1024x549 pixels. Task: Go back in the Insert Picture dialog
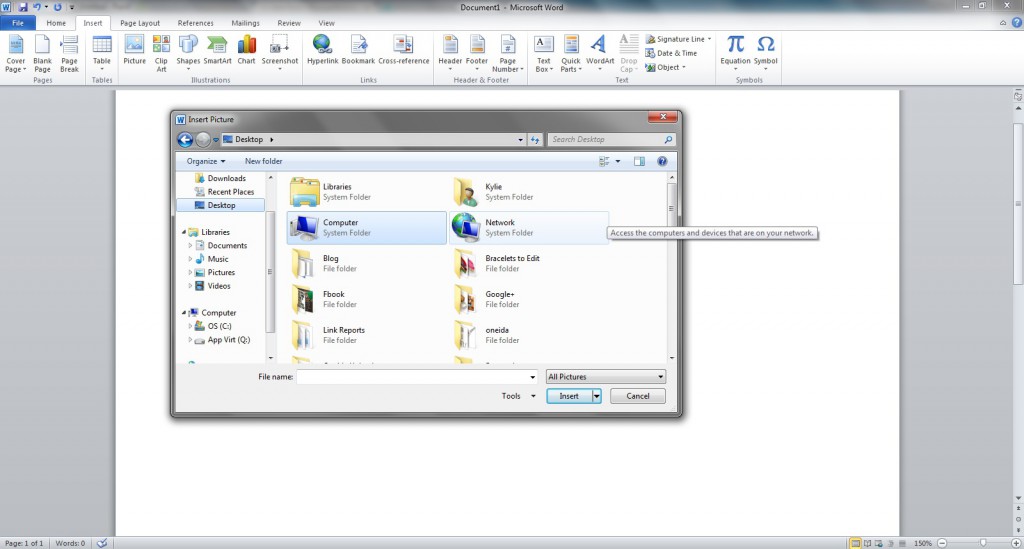[x=185, y=139]
